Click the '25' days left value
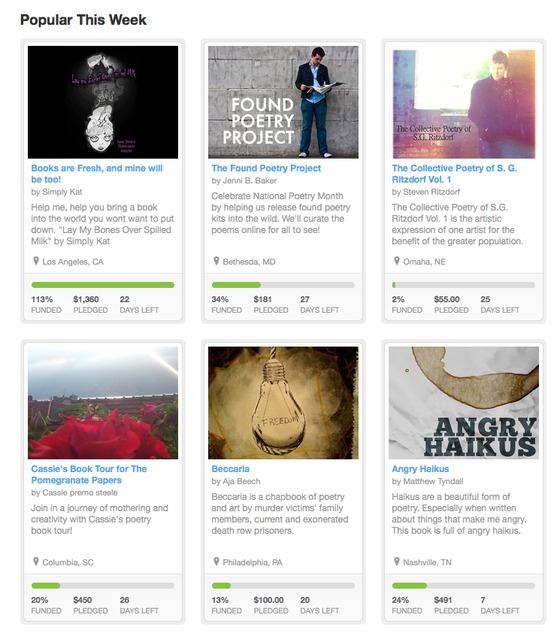Viewport: 560px width, 636px height. coord(485,299)
